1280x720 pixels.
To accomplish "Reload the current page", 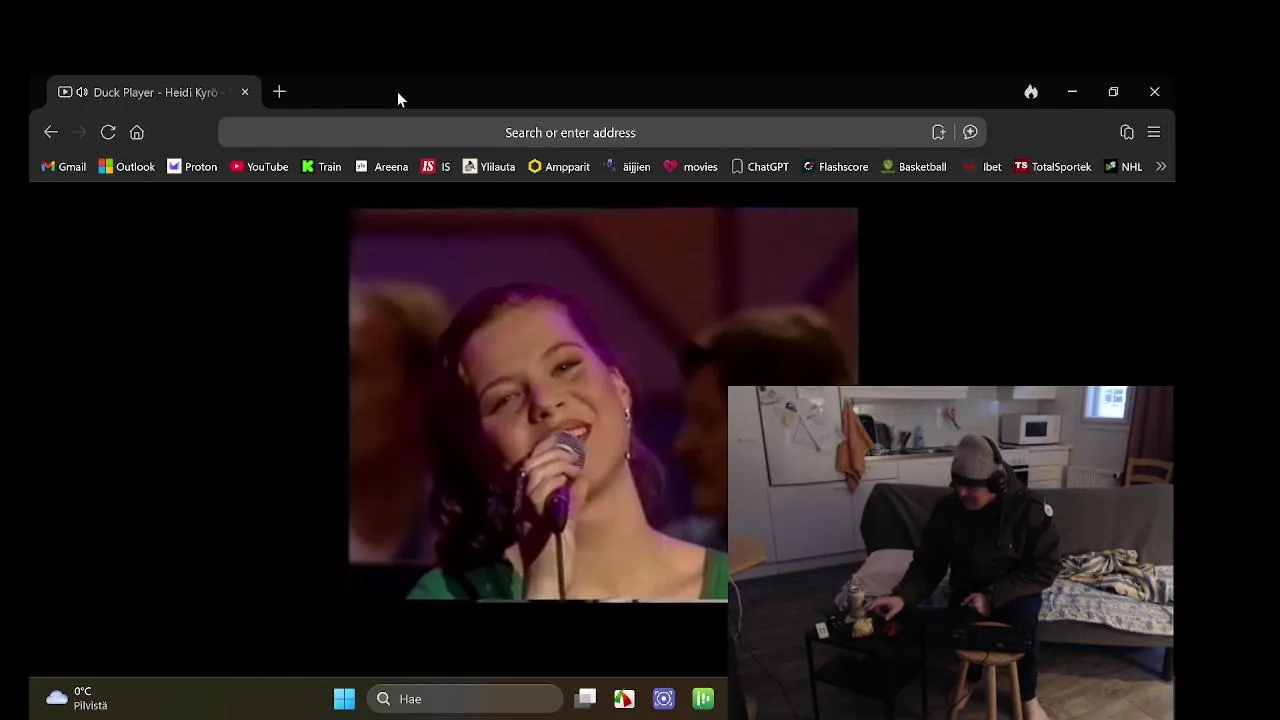I will tap(108, 132).
